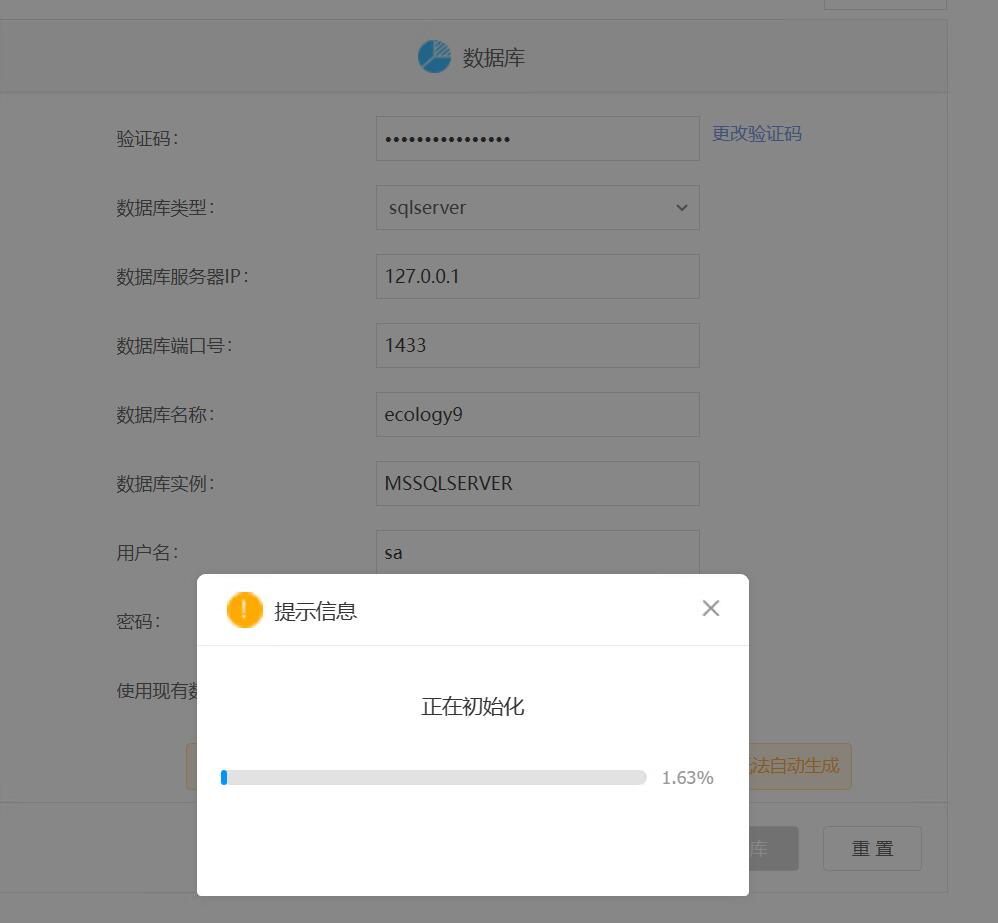The width and height of the screenshot is (998, 923).
Task: Click the blue database logo icon
Action: coord(434,57)
